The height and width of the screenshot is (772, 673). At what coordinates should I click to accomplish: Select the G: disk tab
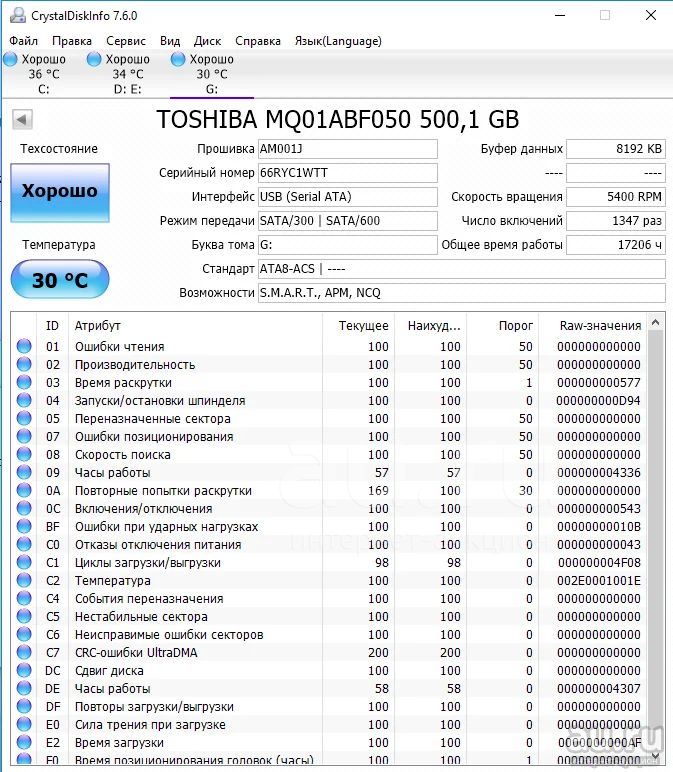tap(212, 74)
